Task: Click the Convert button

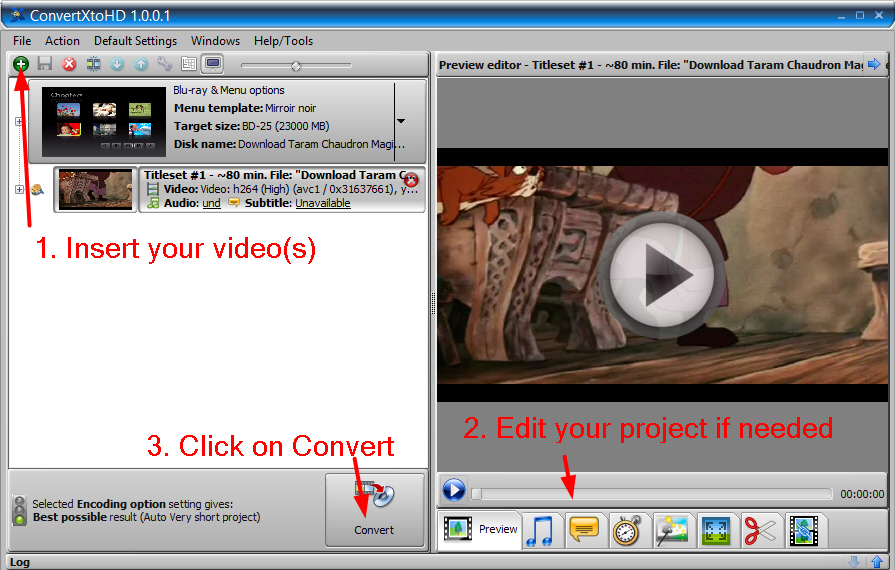Action: coord(374,510)
